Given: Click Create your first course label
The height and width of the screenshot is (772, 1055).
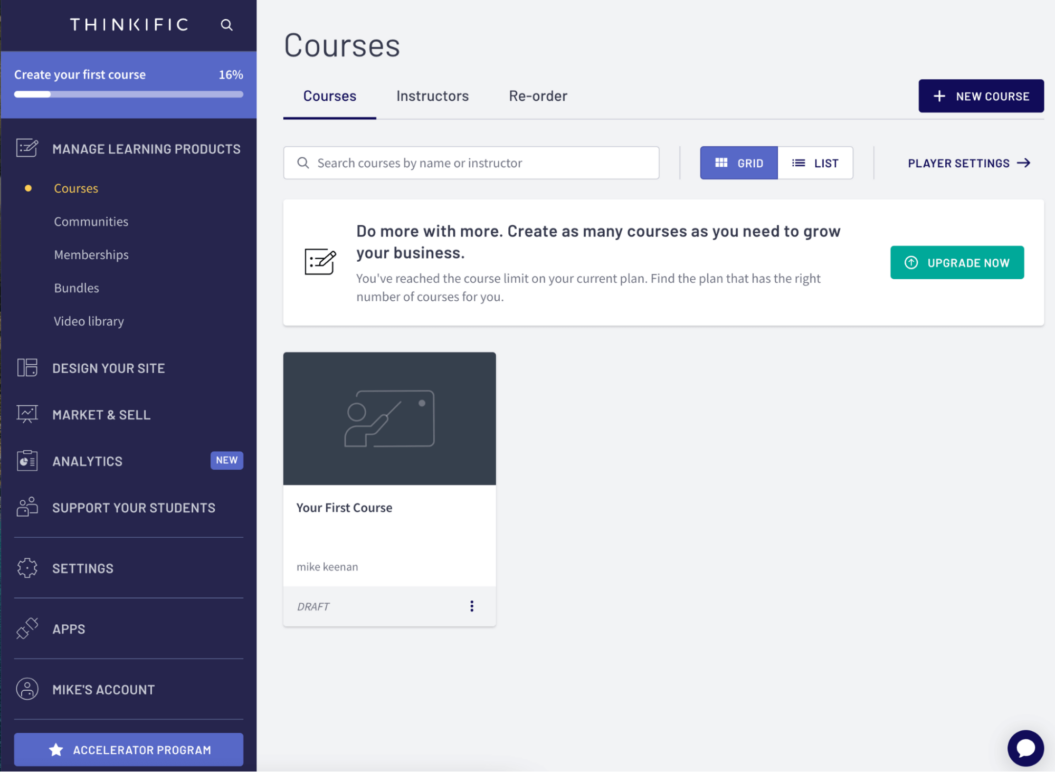Looking at the screenshot, I should (x=79, y=75).
